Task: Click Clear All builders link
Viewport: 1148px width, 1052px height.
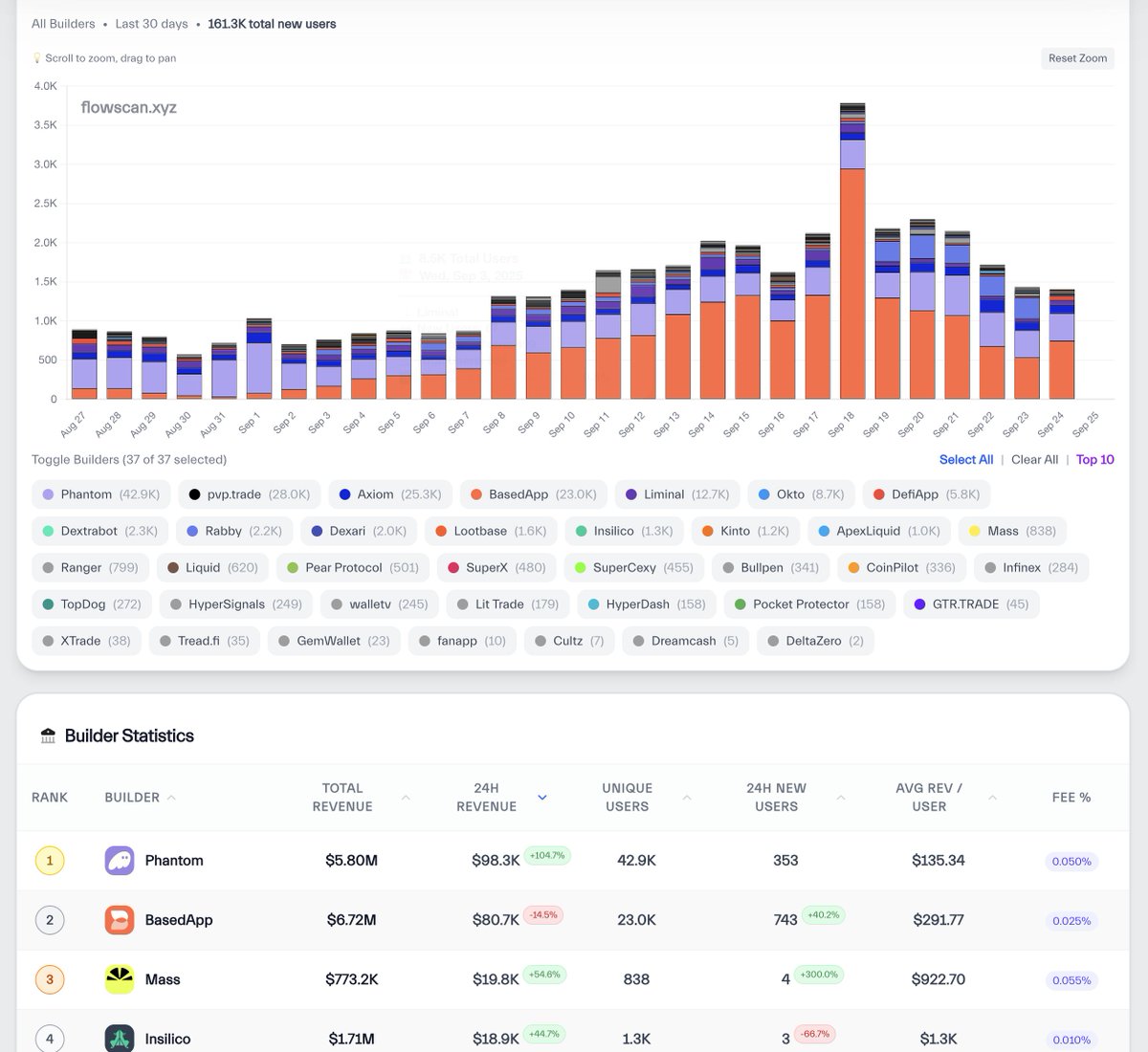Action: [1034, 460]
